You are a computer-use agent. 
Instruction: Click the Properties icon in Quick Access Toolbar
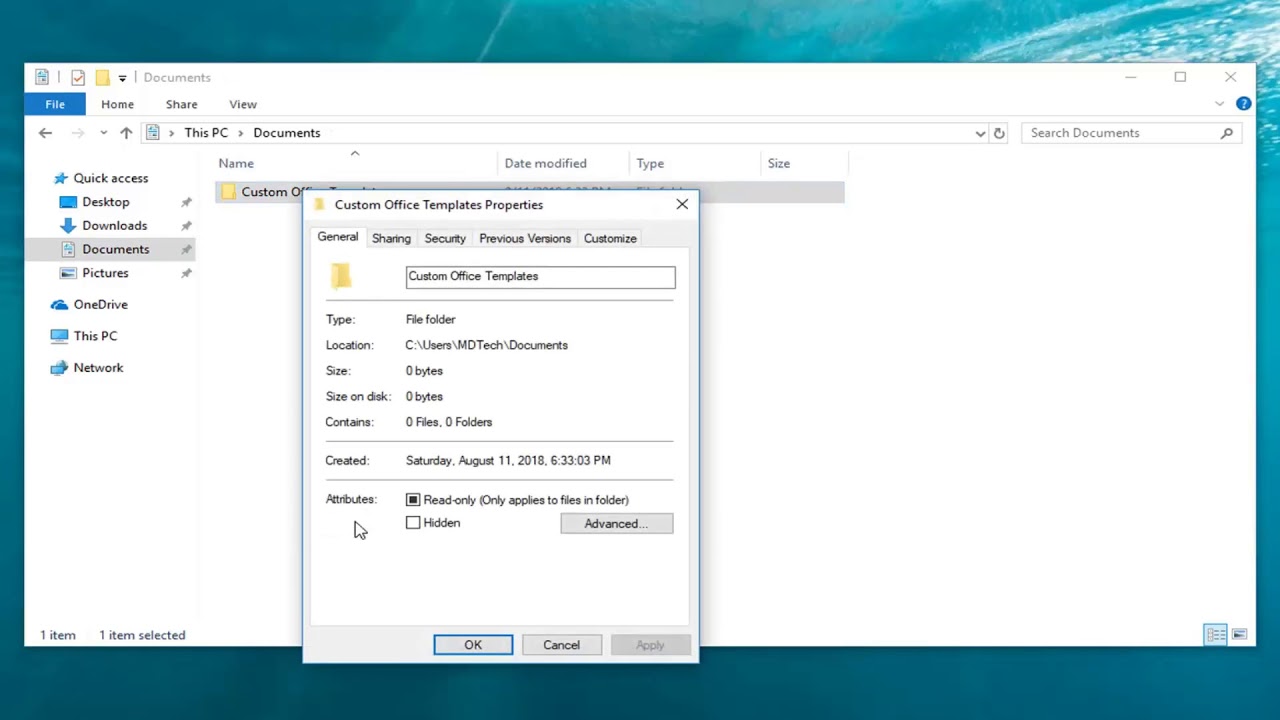(x=78, y=77)
